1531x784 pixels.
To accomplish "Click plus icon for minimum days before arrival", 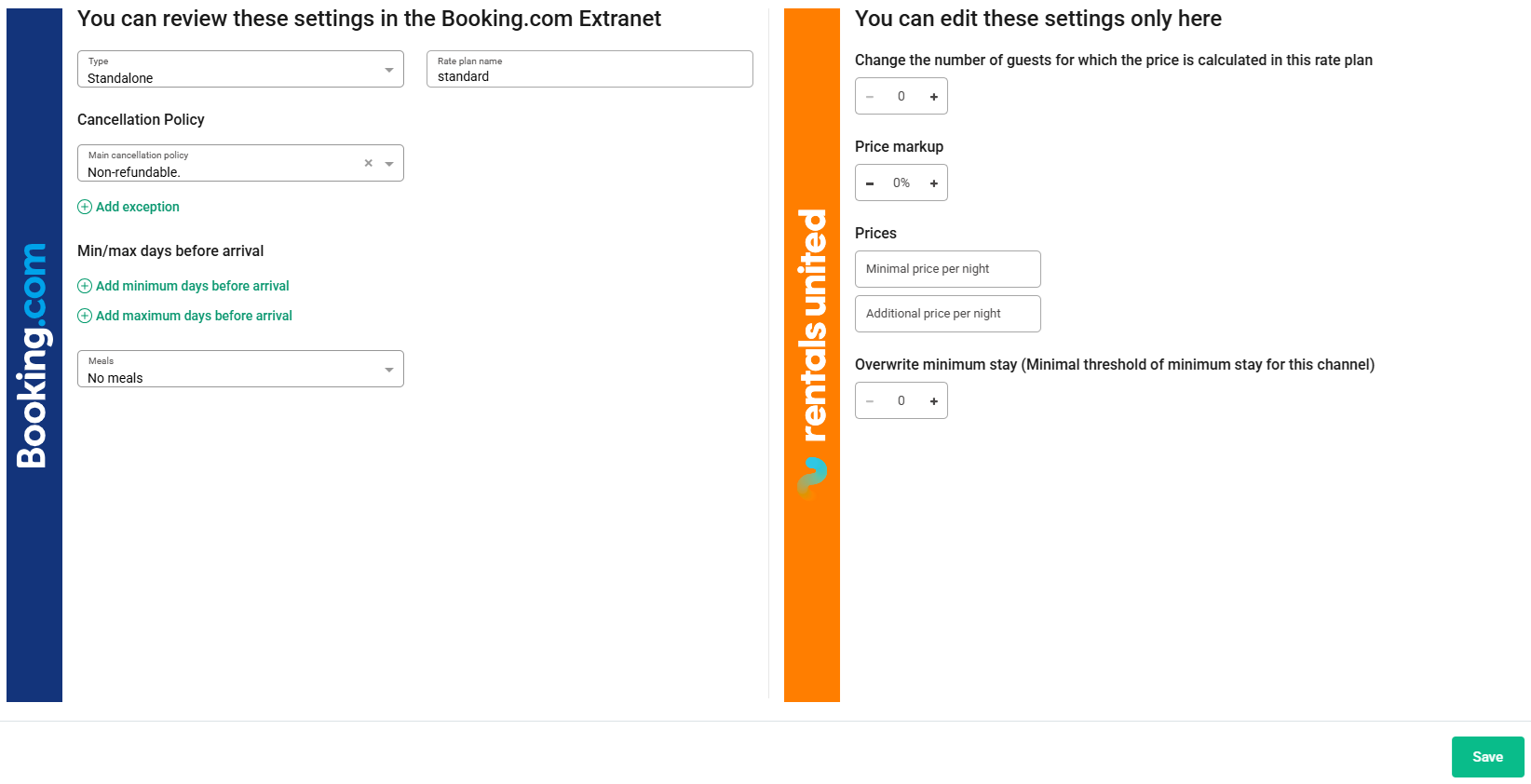I will point(85,286).
